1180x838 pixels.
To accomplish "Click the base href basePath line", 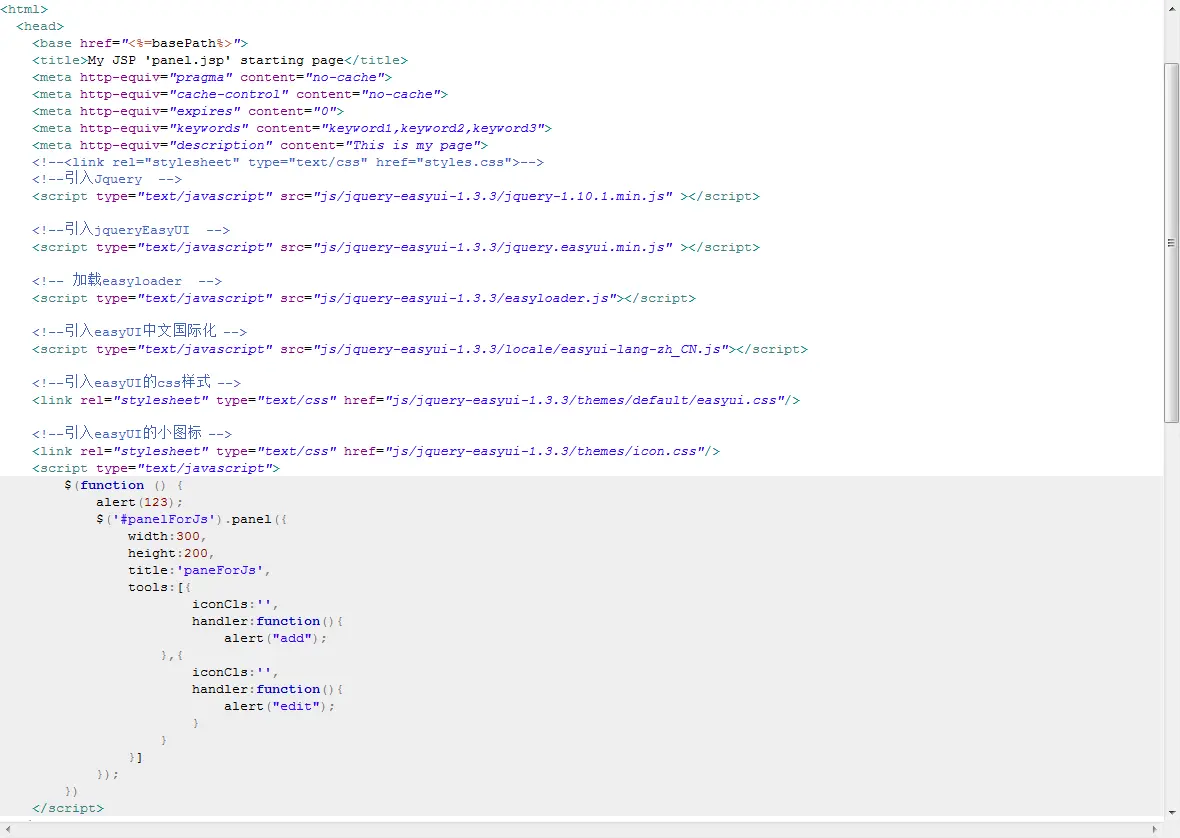I will [140, 44].
